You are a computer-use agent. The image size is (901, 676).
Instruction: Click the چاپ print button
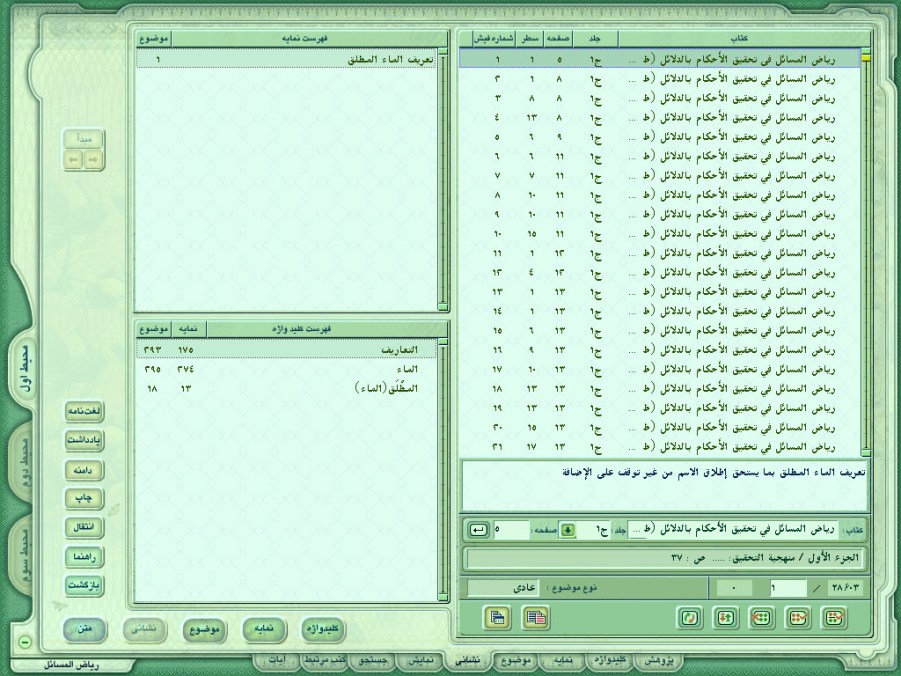(85, 497)
